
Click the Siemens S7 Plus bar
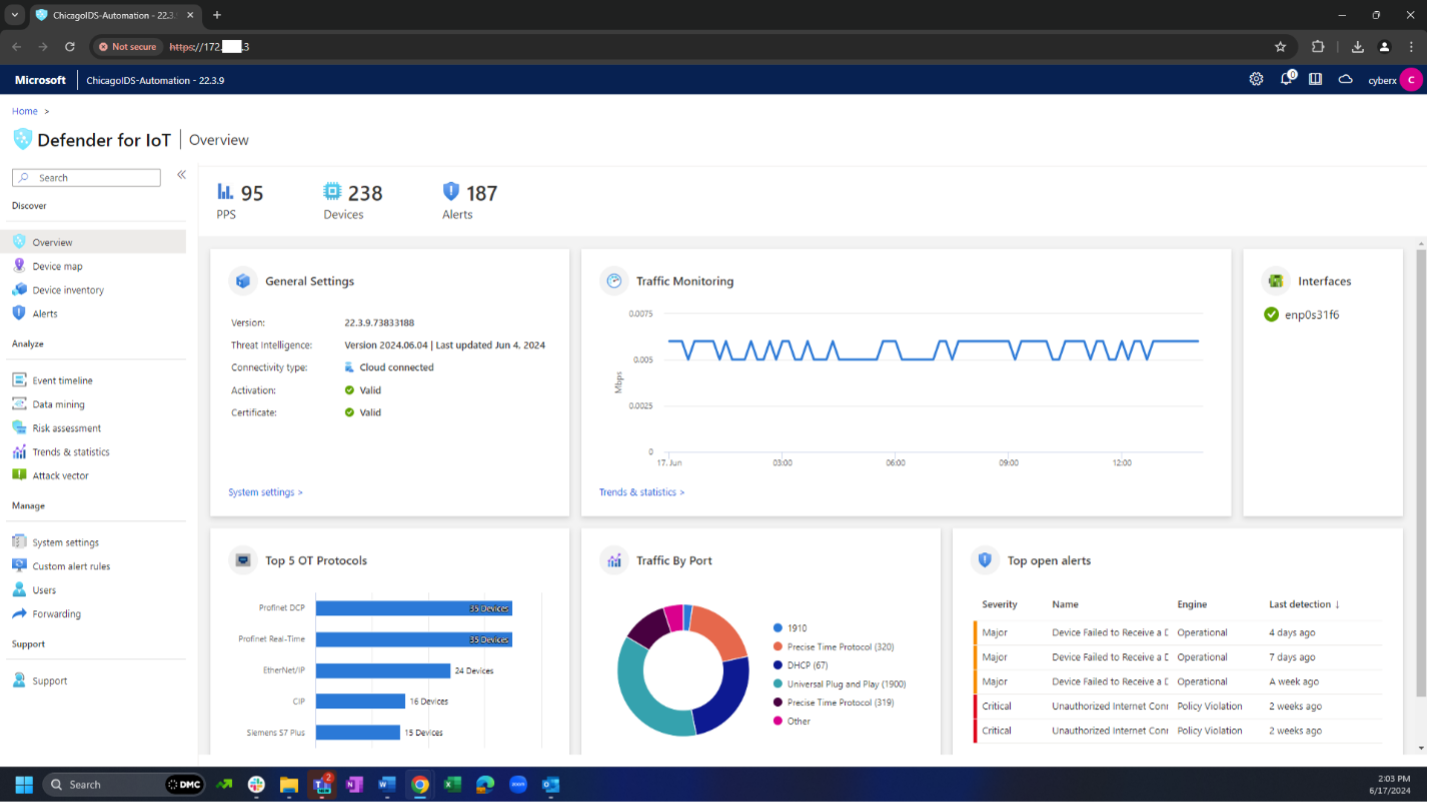[359, 733]
